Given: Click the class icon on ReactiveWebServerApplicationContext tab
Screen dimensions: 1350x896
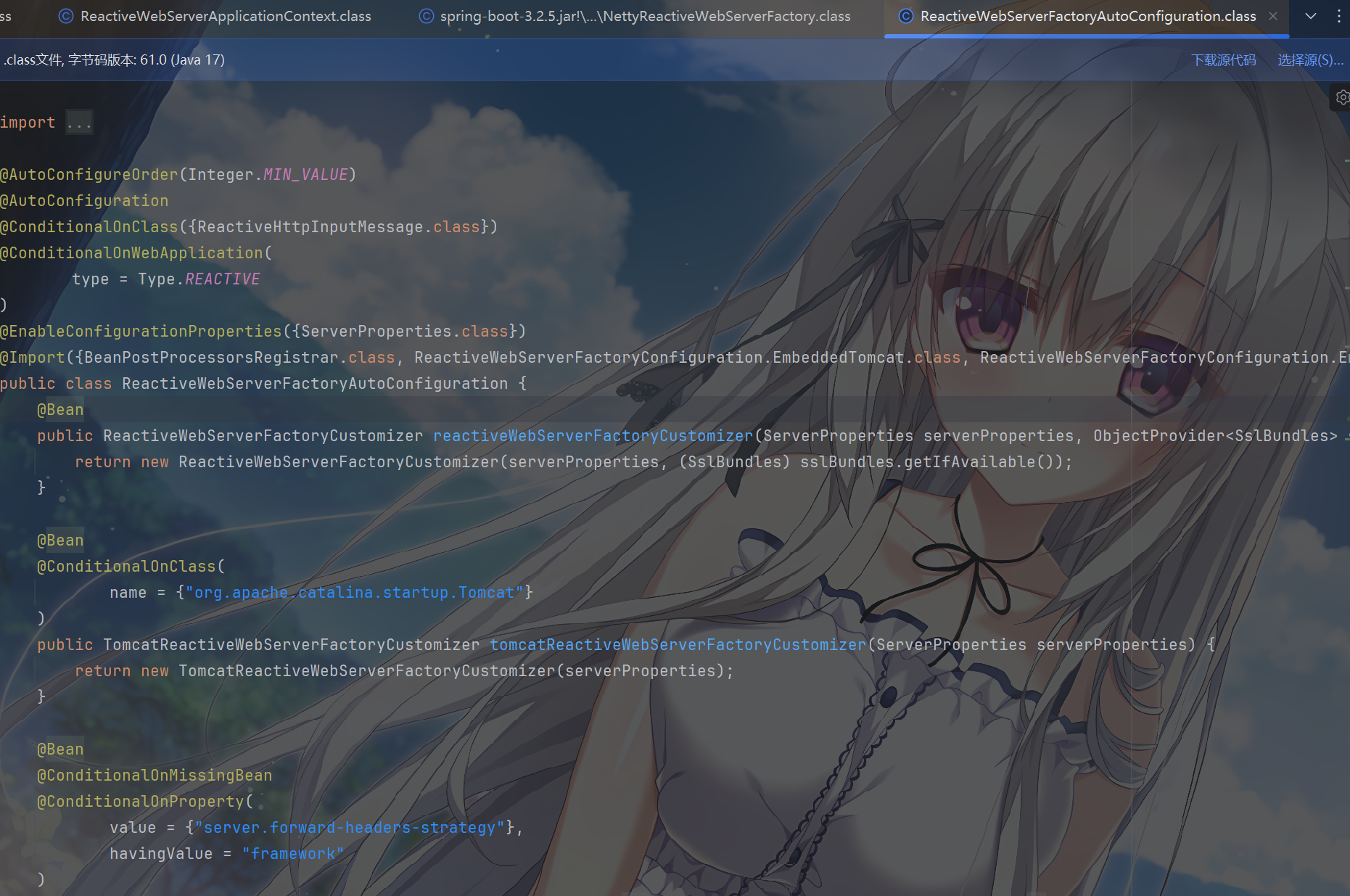Looking at the screenshot, I should pos(66,16).
